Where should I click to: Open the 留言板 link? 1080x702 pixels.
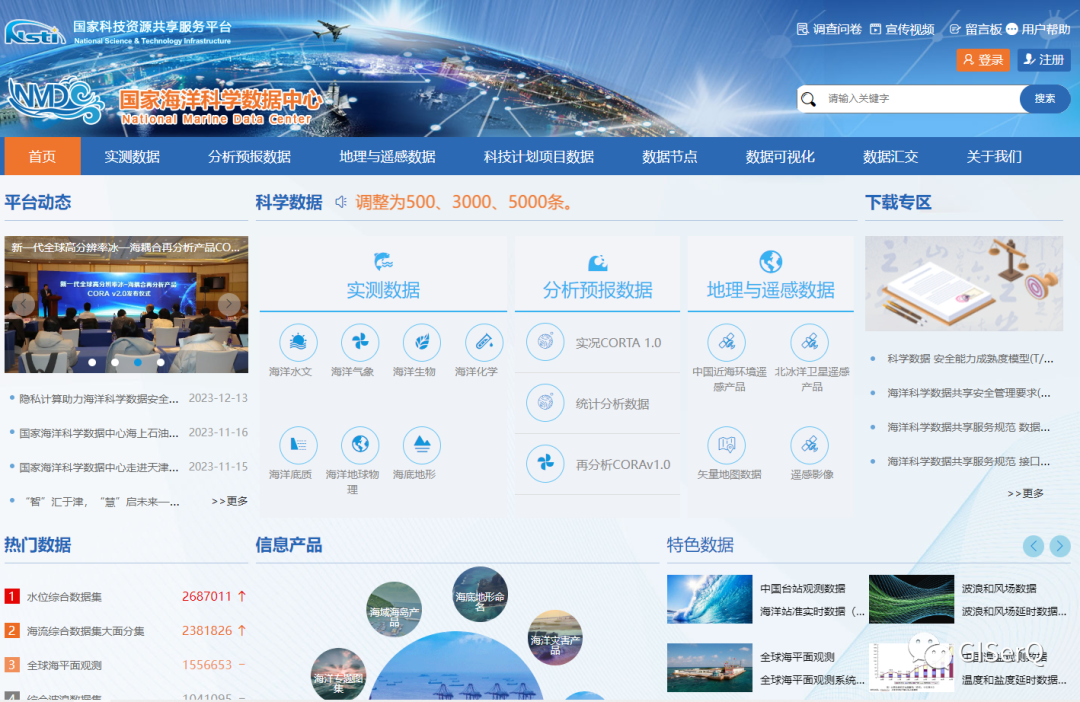[x=975, y=29]
